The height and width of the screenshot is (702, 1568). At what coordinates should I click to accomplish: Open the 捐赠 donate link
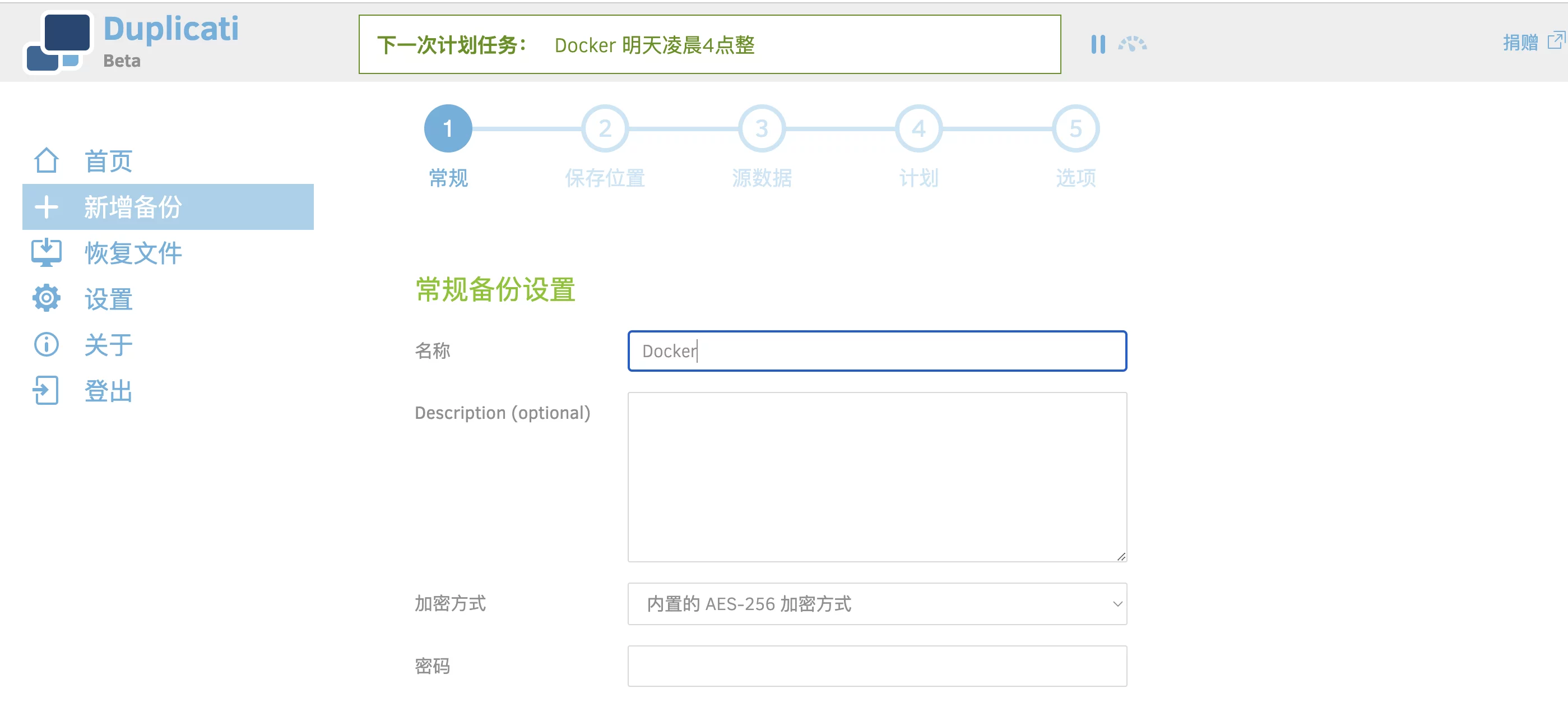(x=1520, y=42)
